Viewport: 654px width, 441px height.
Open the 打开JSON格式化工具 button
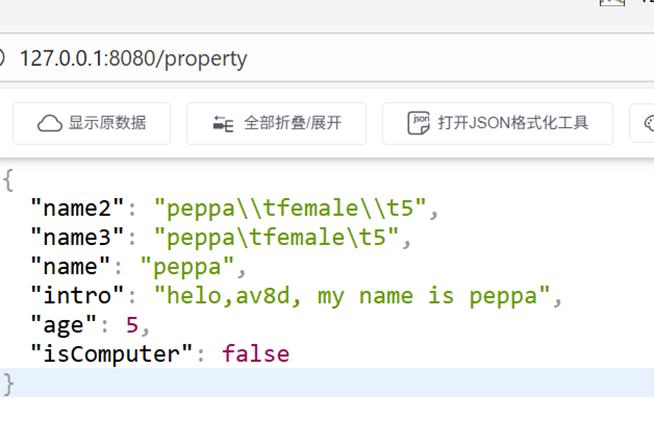tap(498, 123)
